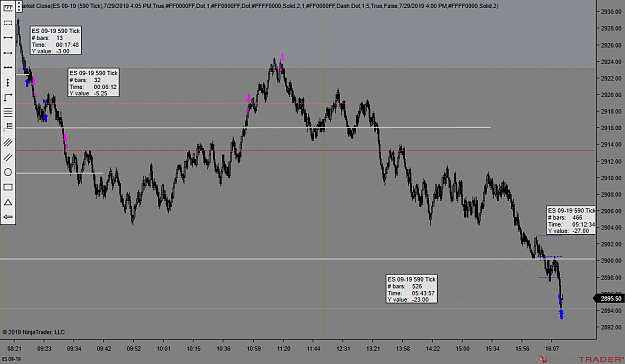Select ruler info box showing 466 bars

coord(571,220)
